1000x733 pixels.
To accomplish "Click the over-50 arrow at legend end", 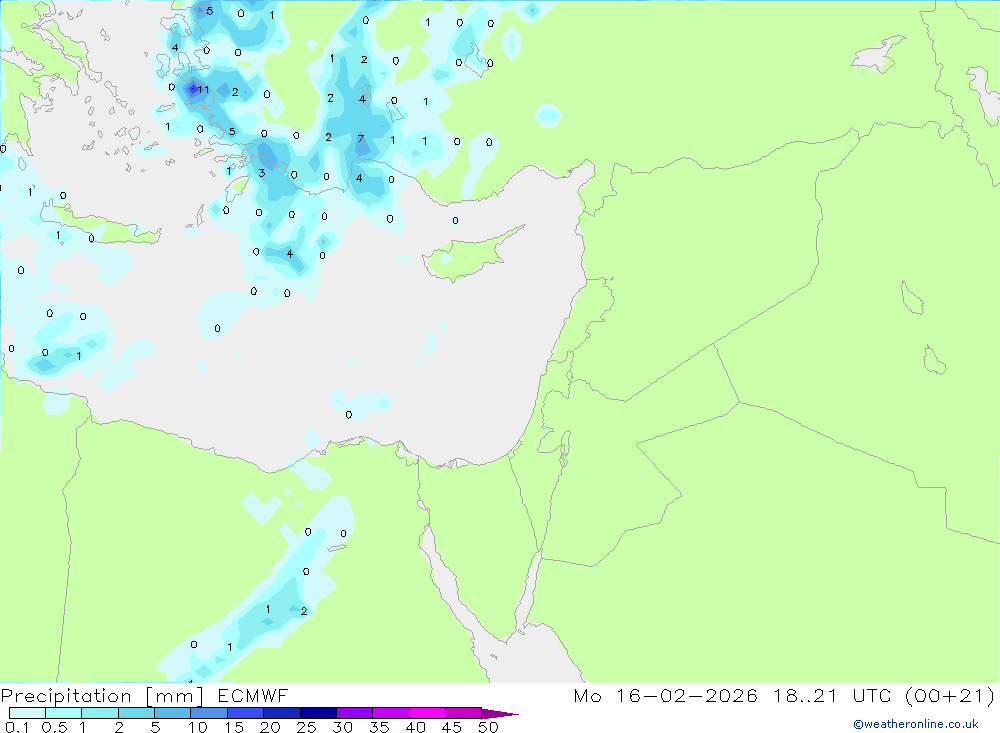I will click(x=500, y=714).
